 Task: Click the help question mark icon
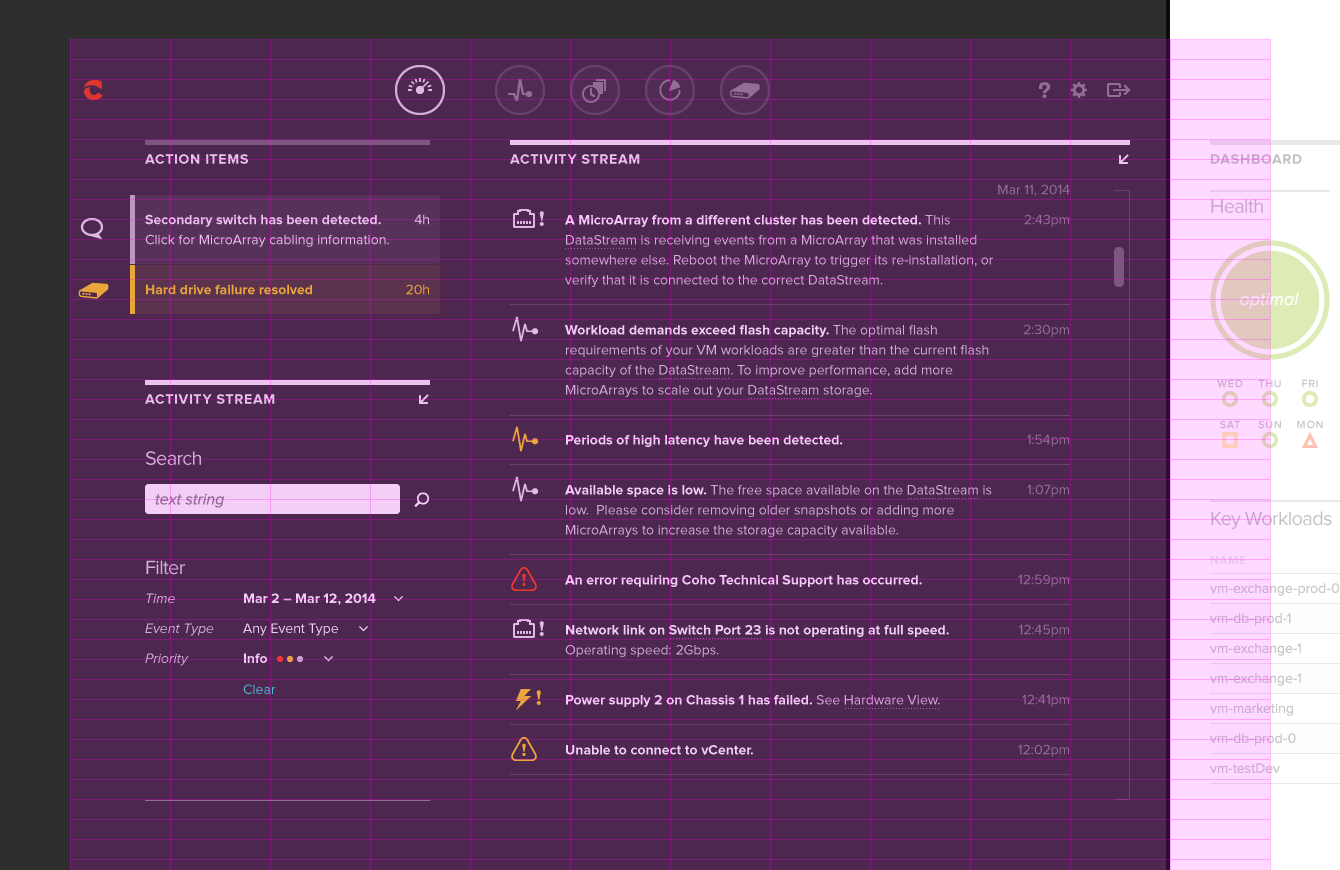[1044, 90]
